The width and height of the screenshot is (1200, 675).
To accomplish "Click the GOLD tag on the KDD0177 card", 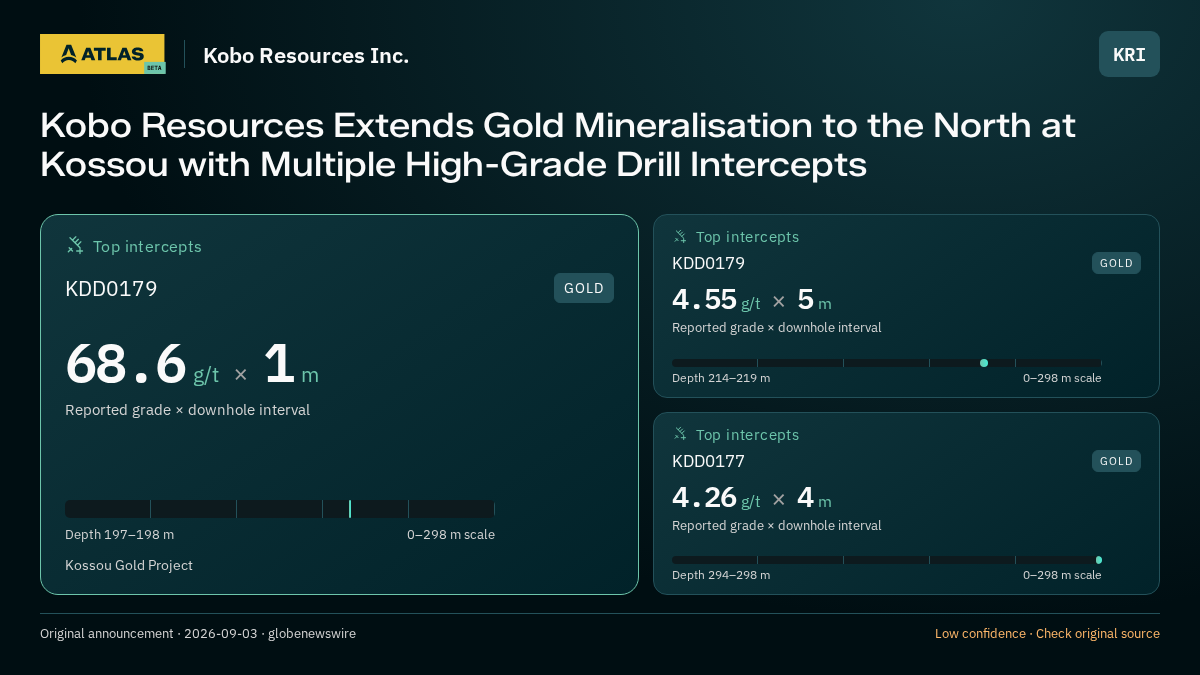I will 1116,461.
